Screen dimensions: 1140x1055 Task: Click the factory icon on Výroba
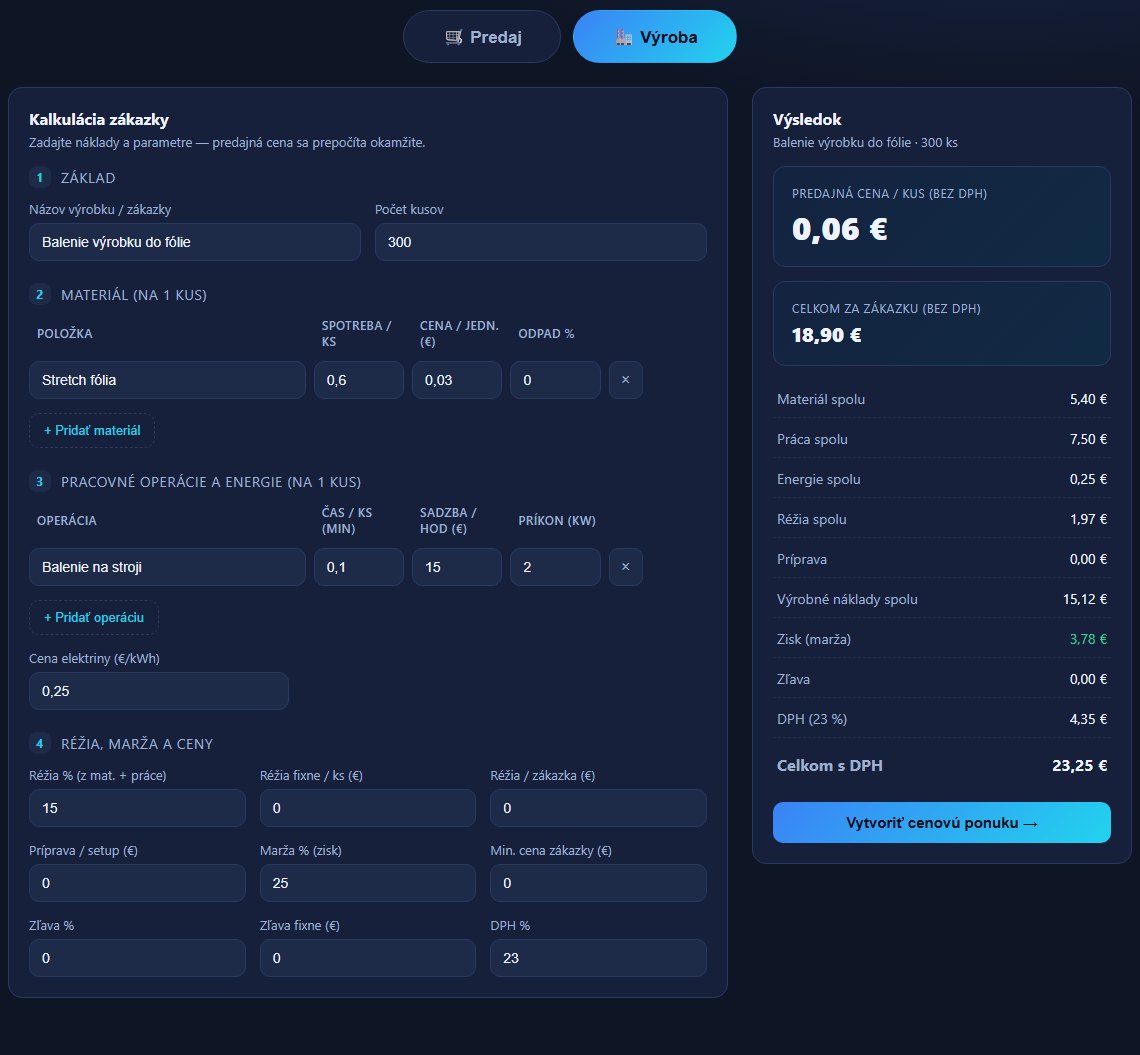[624, 37]
